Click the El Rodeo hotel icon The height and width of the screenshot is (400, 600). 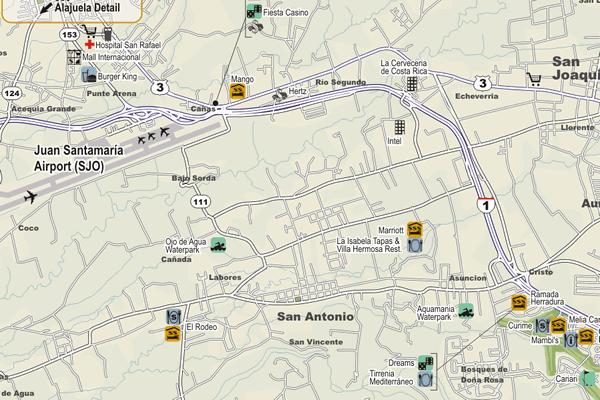click(x=173, y=334)
